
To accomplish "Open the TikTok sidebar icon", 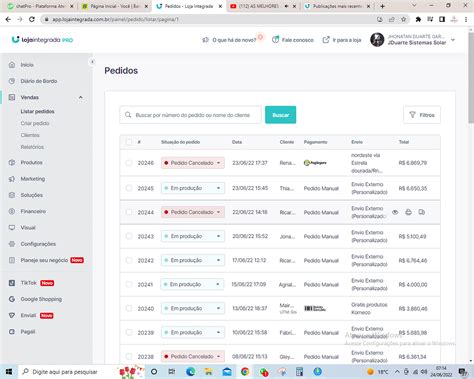I will pos(12,283).
